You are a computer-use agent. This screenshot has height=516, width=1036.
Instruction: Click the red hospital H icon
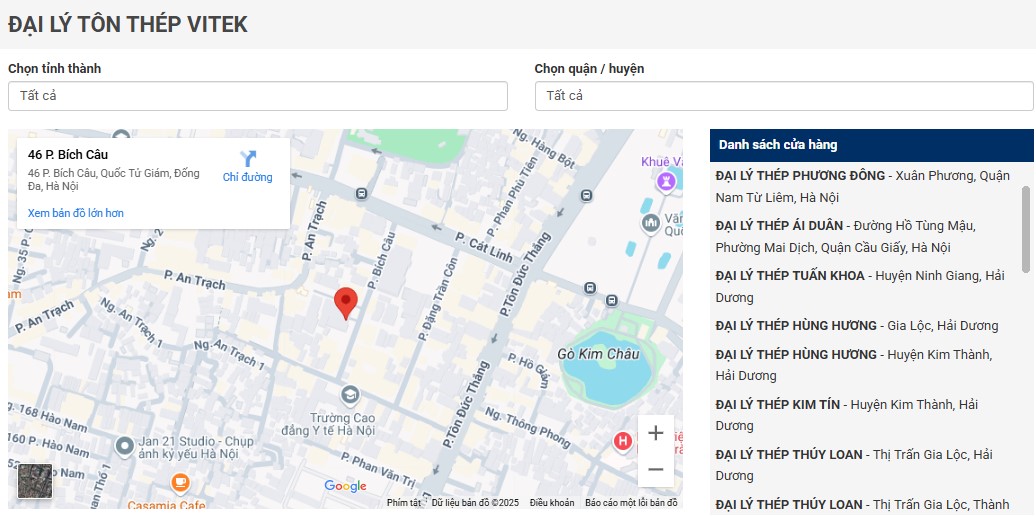tap(622, 441)
